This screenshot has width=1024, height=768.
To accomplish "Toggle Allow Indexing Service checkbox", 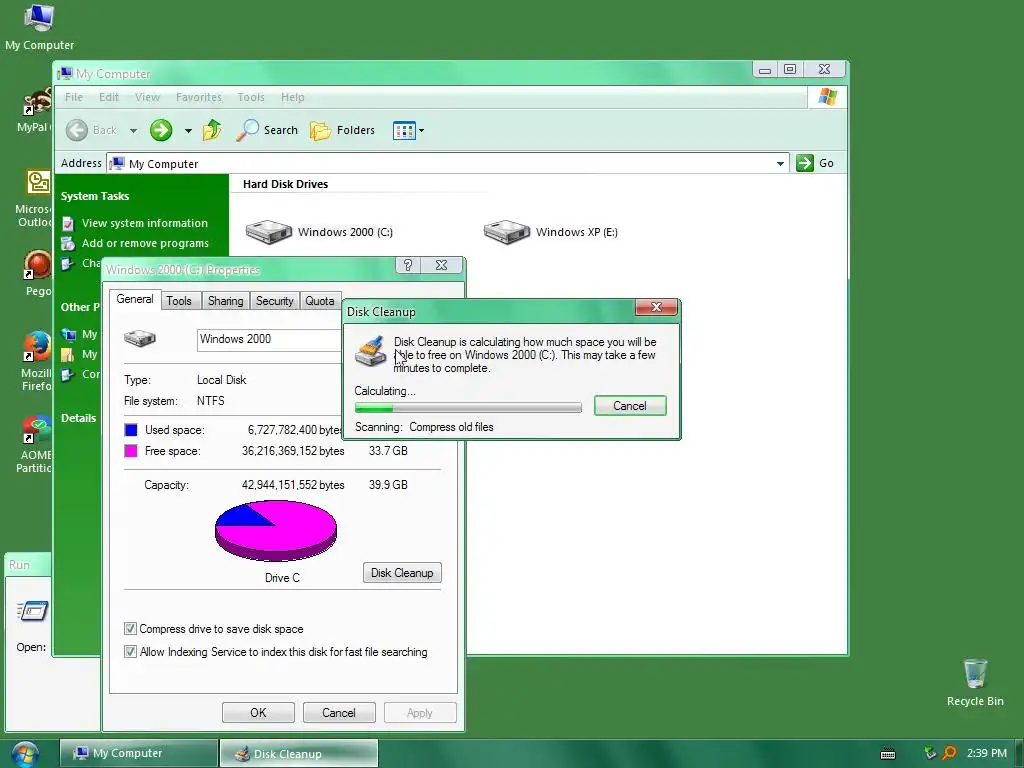I will pyautogui.click(x=131, y=652).
